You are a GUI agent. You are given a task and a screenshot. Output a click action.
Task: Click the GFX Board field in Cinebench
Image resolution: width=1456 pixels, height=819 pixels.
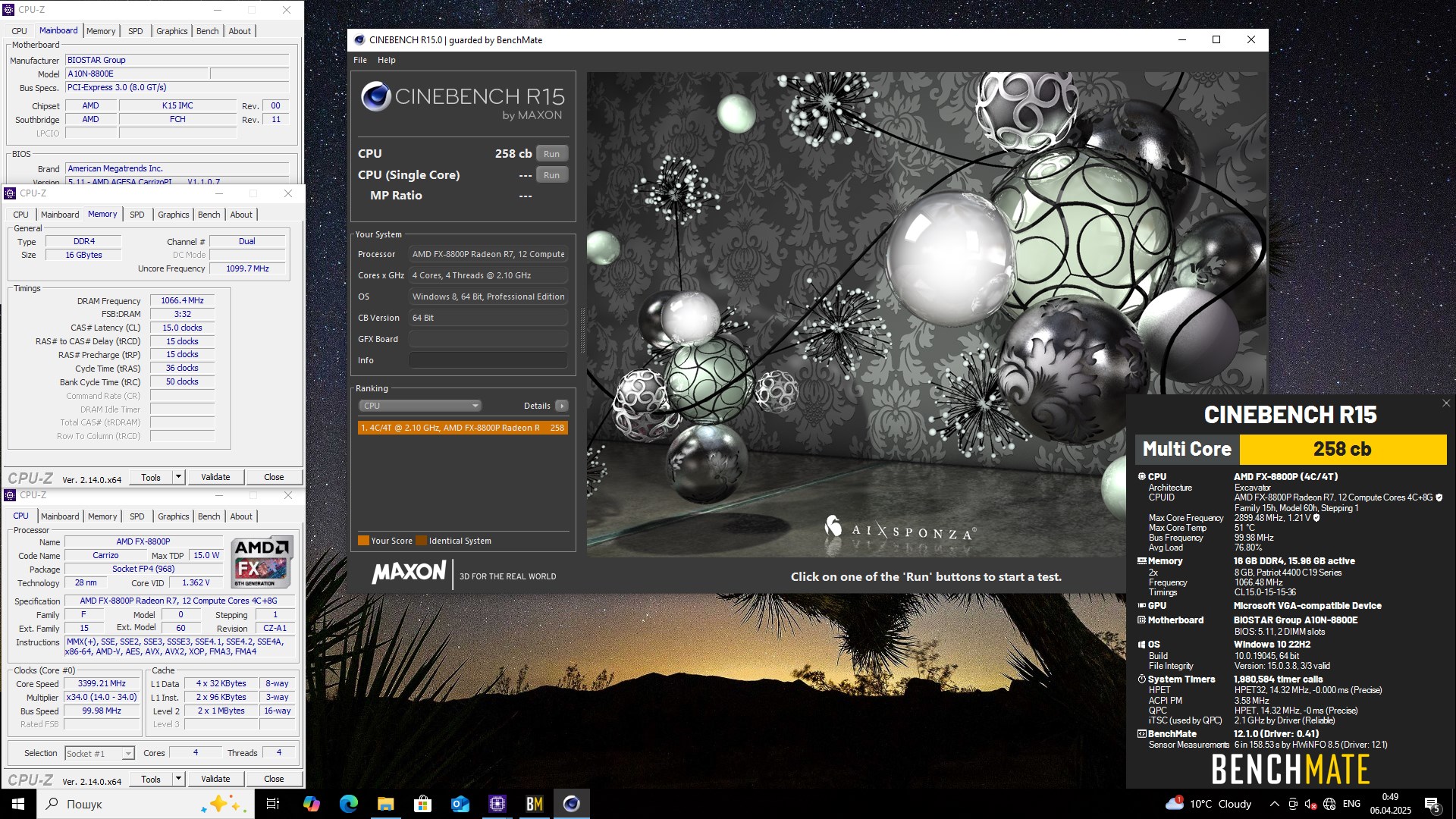coord(488,339)
